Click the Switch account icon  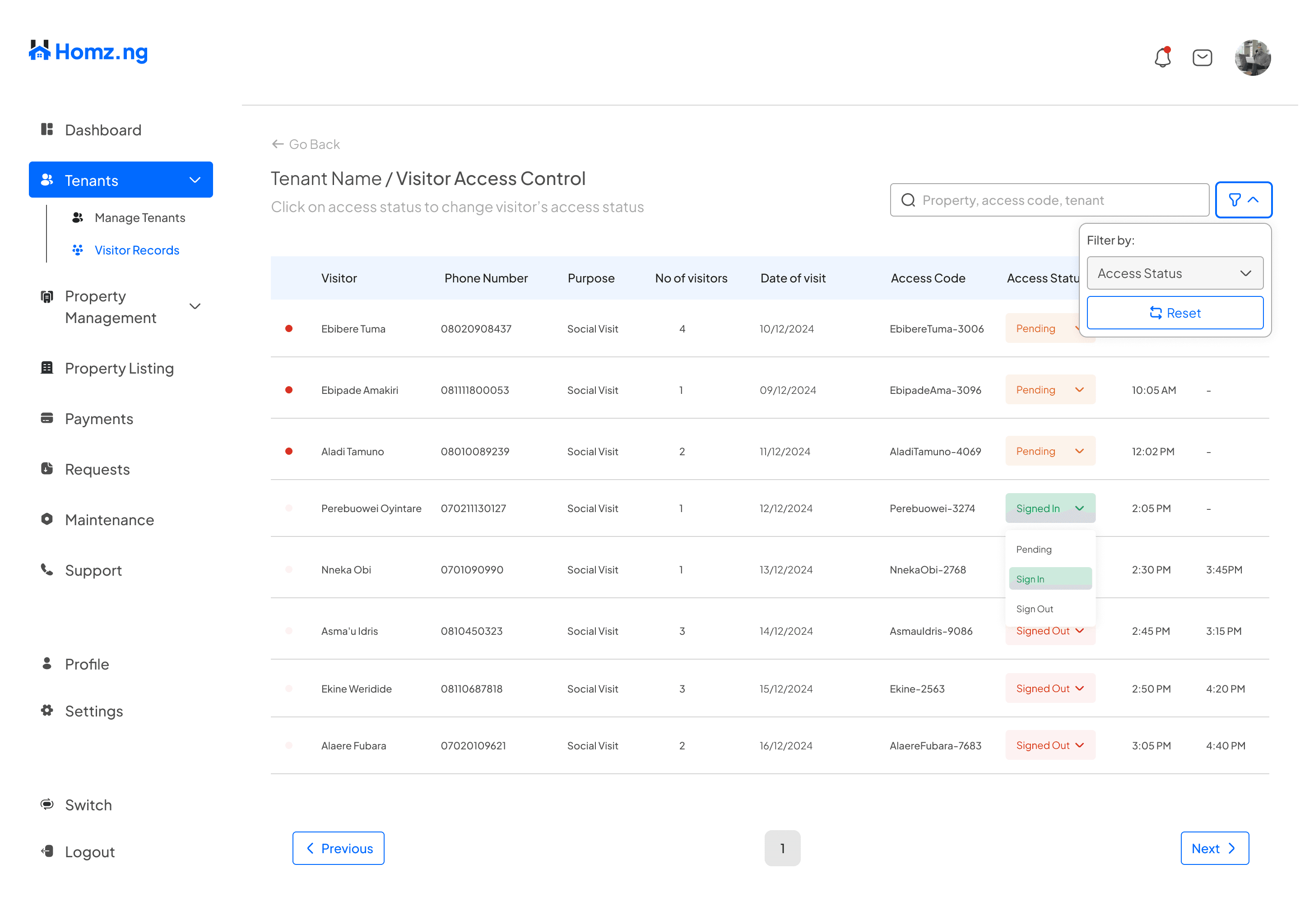[x=46, y=804]
